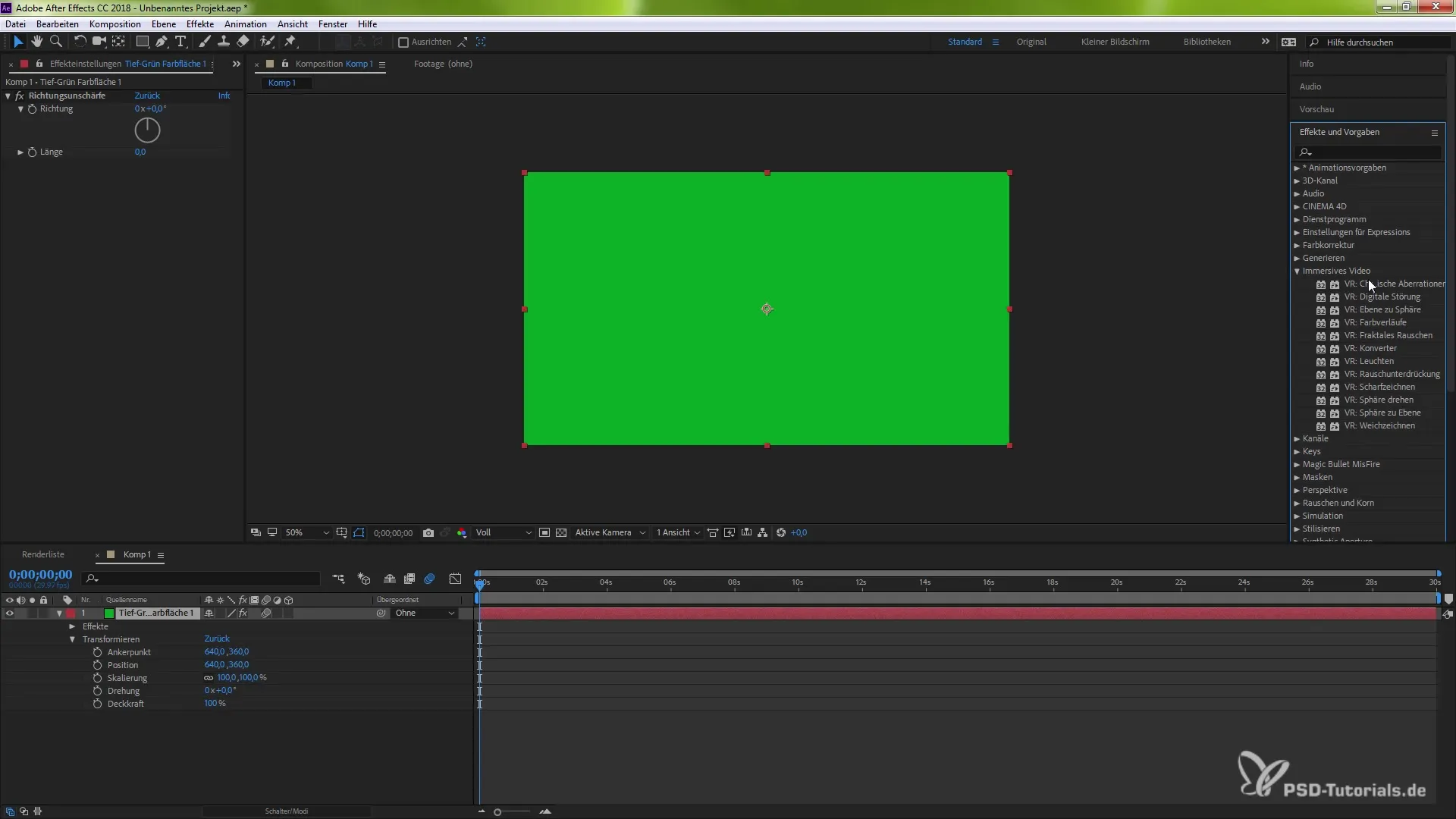Viewport: 1456px width, 819px height.
Task: Enable the Ausrichten snapping checkbox
Action: click(403, 42)
